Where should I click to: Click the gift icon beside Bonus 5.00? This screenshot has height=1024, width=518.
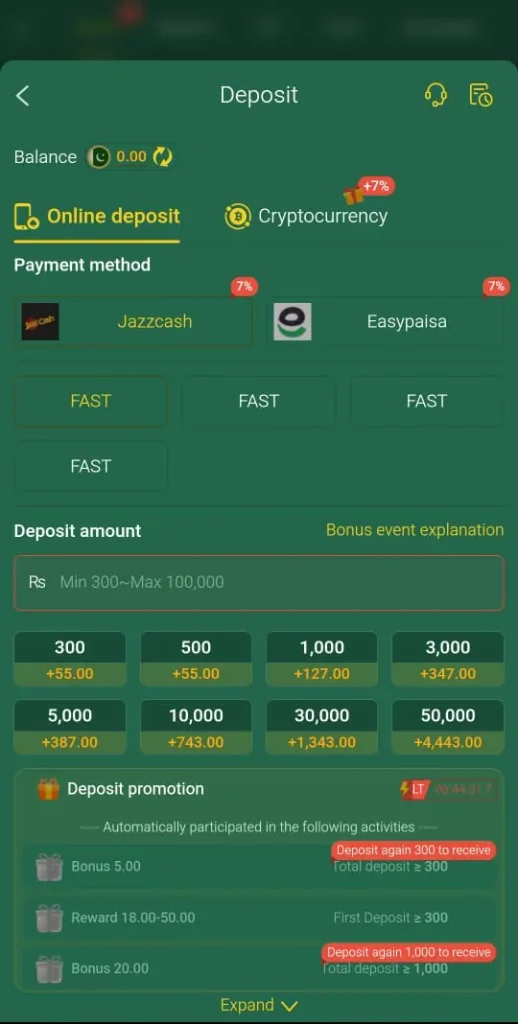[49, 867]
